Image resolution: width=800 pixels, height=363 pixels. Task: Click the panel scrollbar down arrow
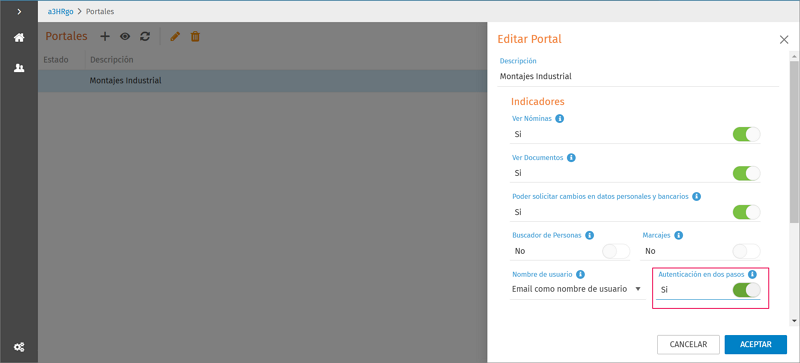coord(794,321)
